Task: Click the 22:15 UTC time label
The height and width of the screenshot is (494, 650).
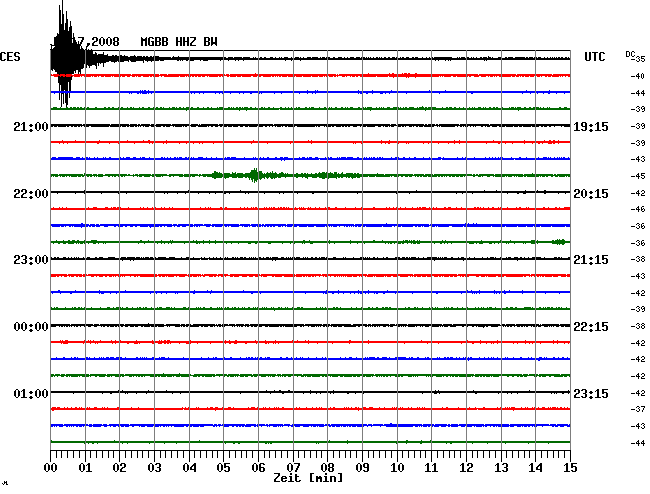Action: pos(591,327)
